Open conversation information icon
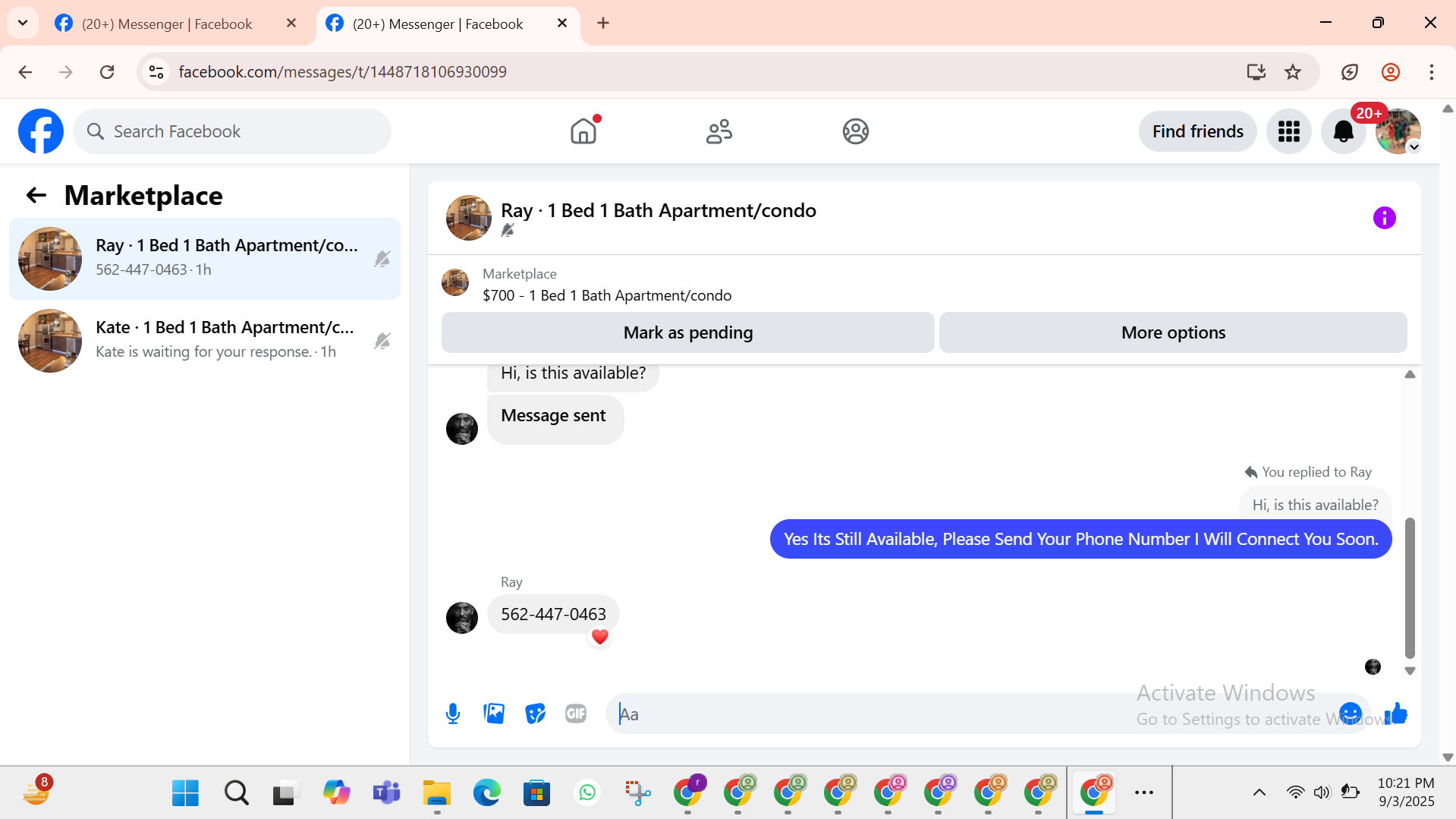This screenshot has width=1456, height=819. point(1385,218)
